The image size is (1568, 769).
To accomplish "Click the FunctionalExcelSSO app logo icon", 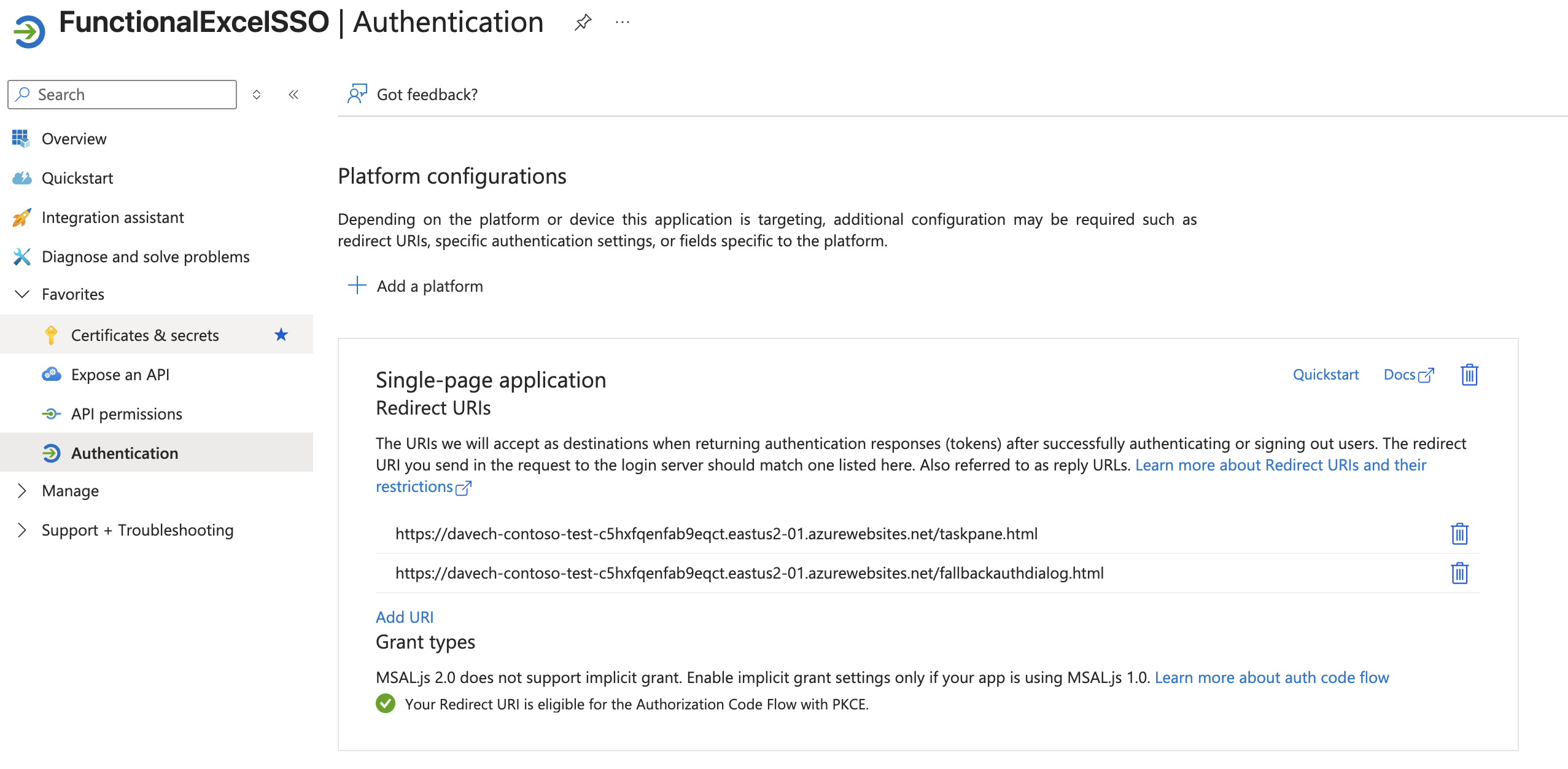I will pos(29,31).
